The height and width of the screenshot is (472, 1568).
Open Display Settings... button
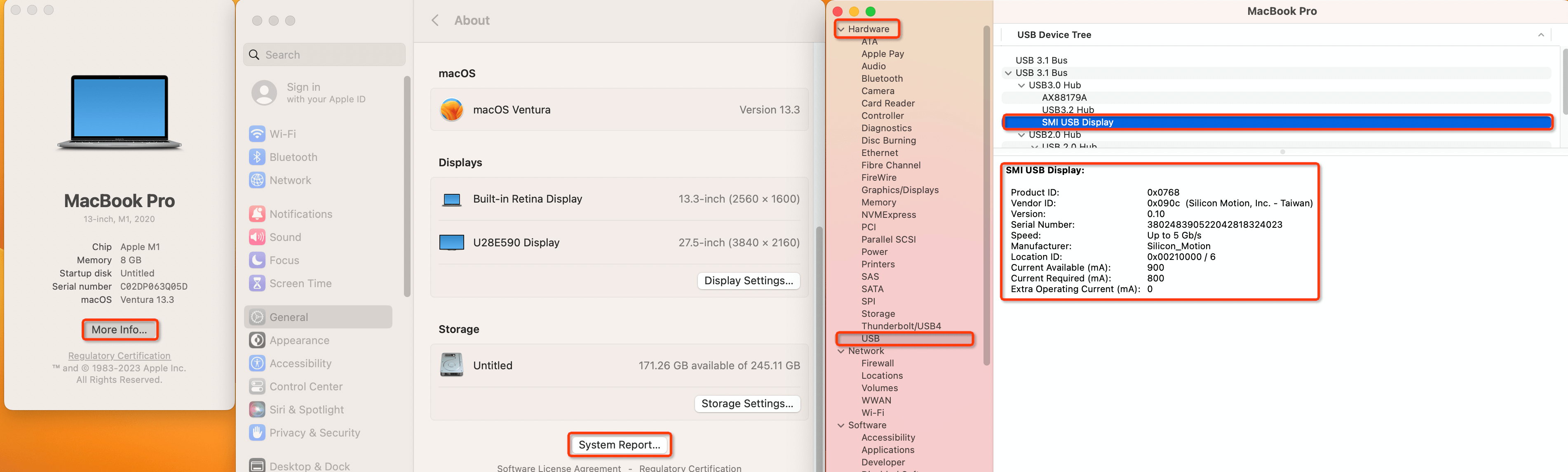[748, 281]
